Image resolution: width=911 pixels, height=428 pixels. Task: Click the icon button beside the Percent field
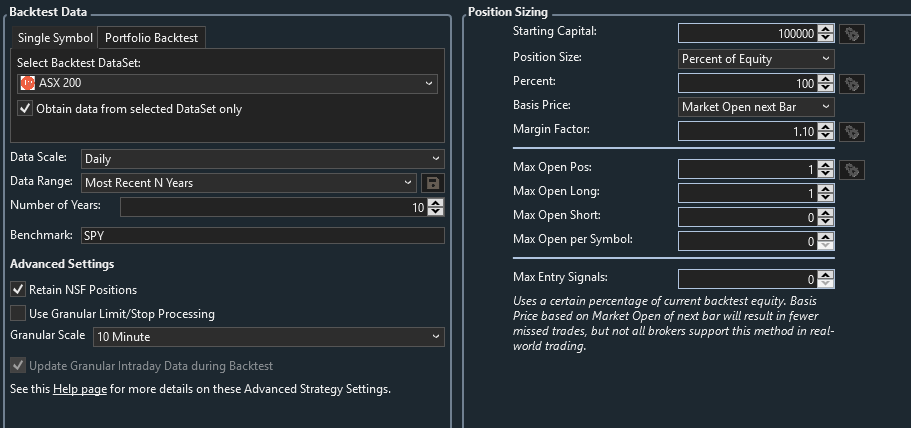(852, 83)
